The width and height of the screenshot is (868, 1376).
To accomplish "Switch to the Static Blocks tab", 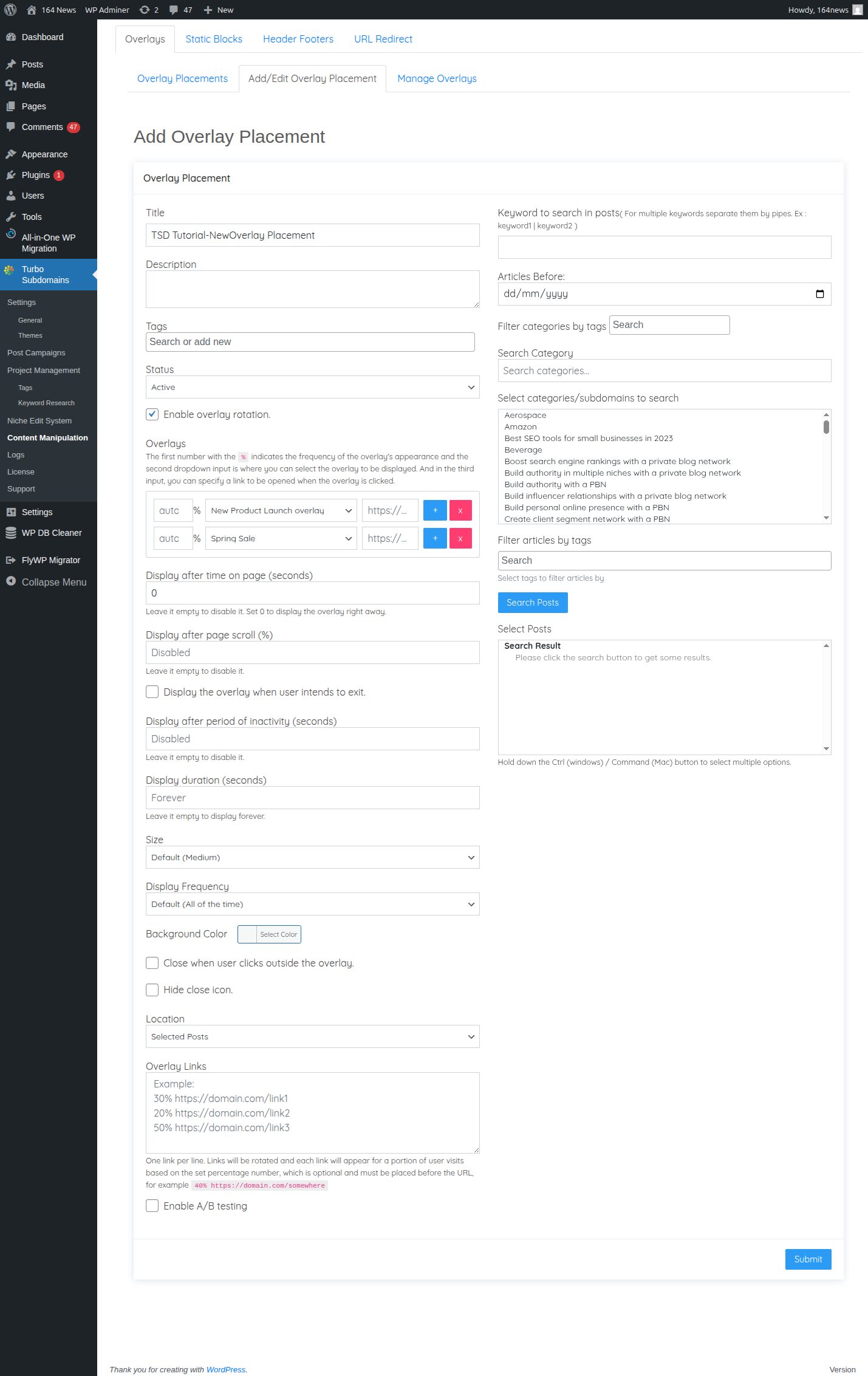I will [214, 39].
